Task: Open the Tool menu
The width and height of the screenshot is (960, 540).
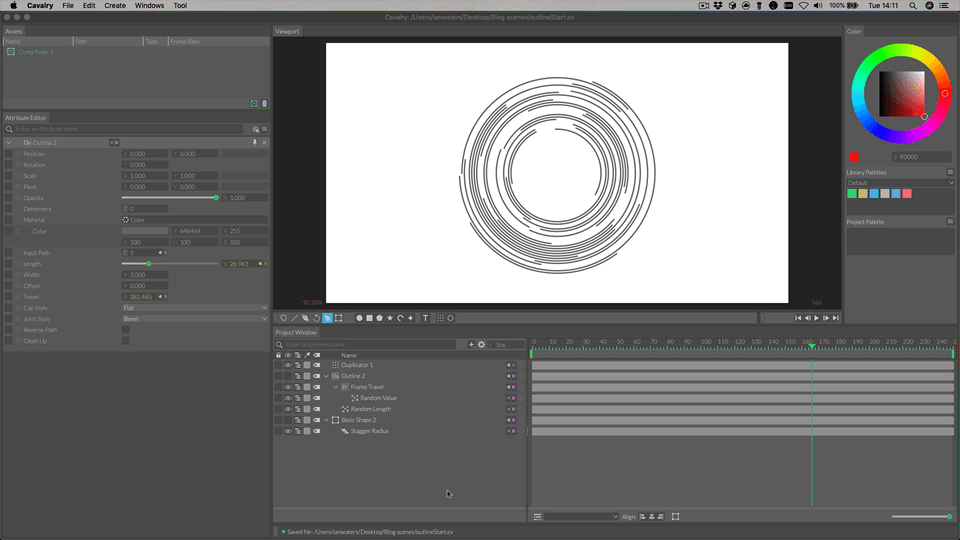Action: (180, 6)
